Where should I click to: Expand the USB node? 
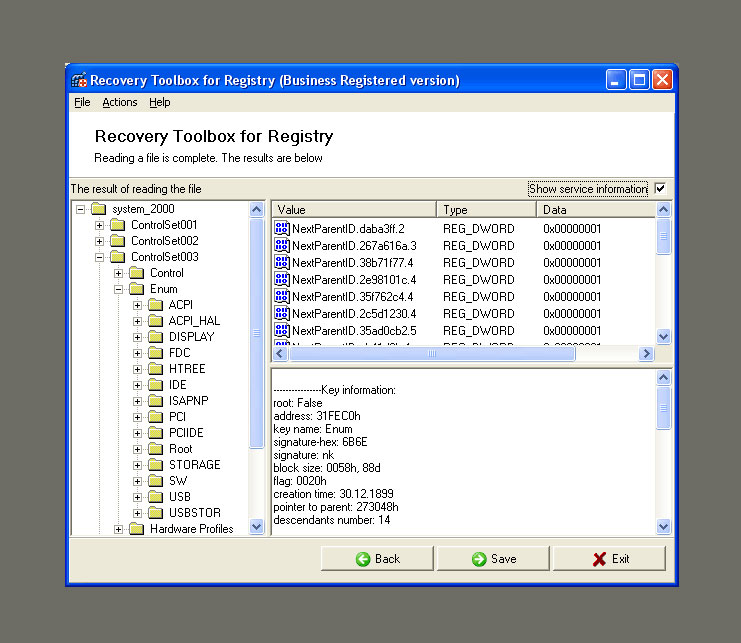tap(138, 497)
